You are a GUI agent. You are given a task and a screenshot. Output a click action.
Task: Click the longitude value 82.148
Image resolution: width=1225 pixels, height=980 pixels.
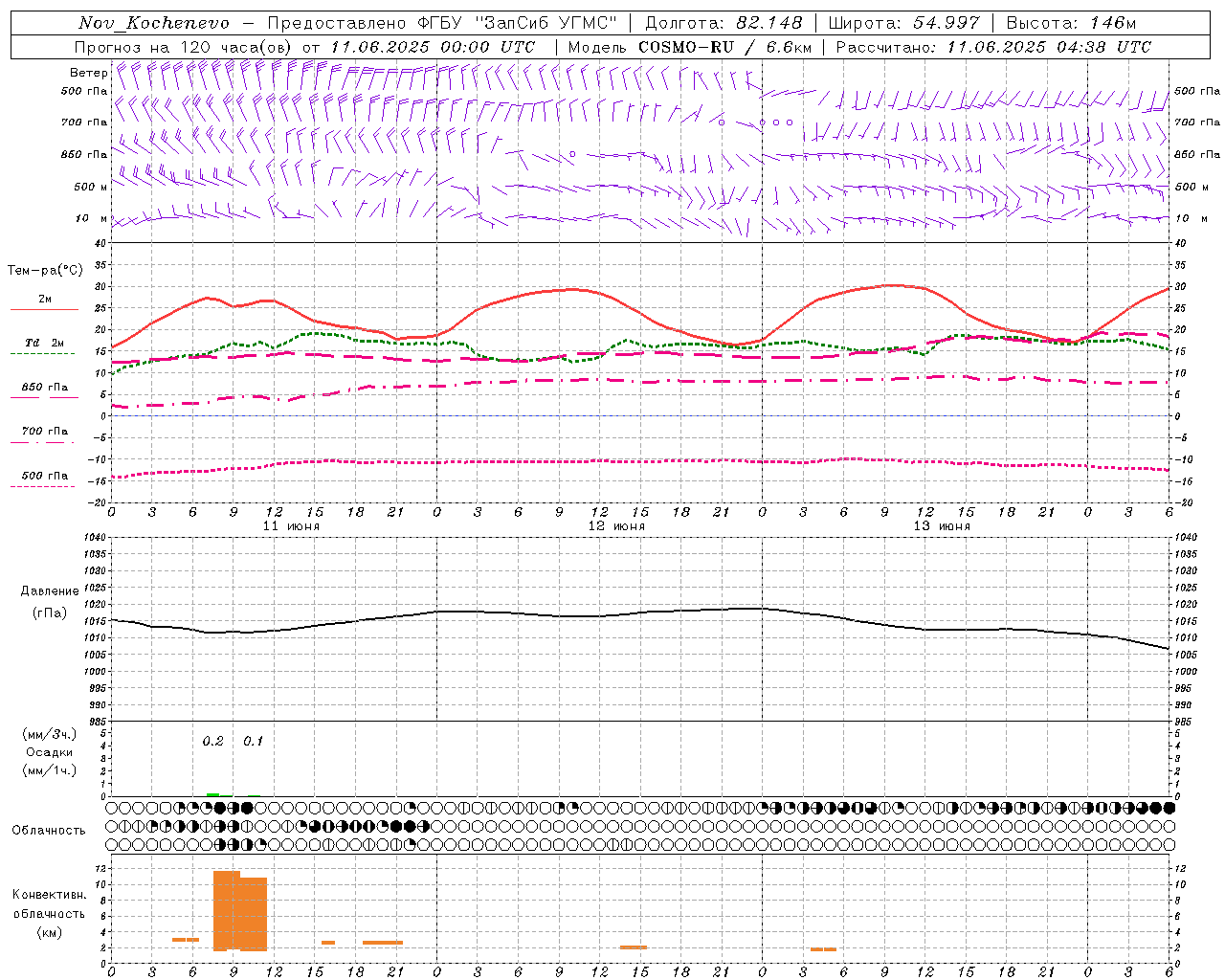coord(769,23)
